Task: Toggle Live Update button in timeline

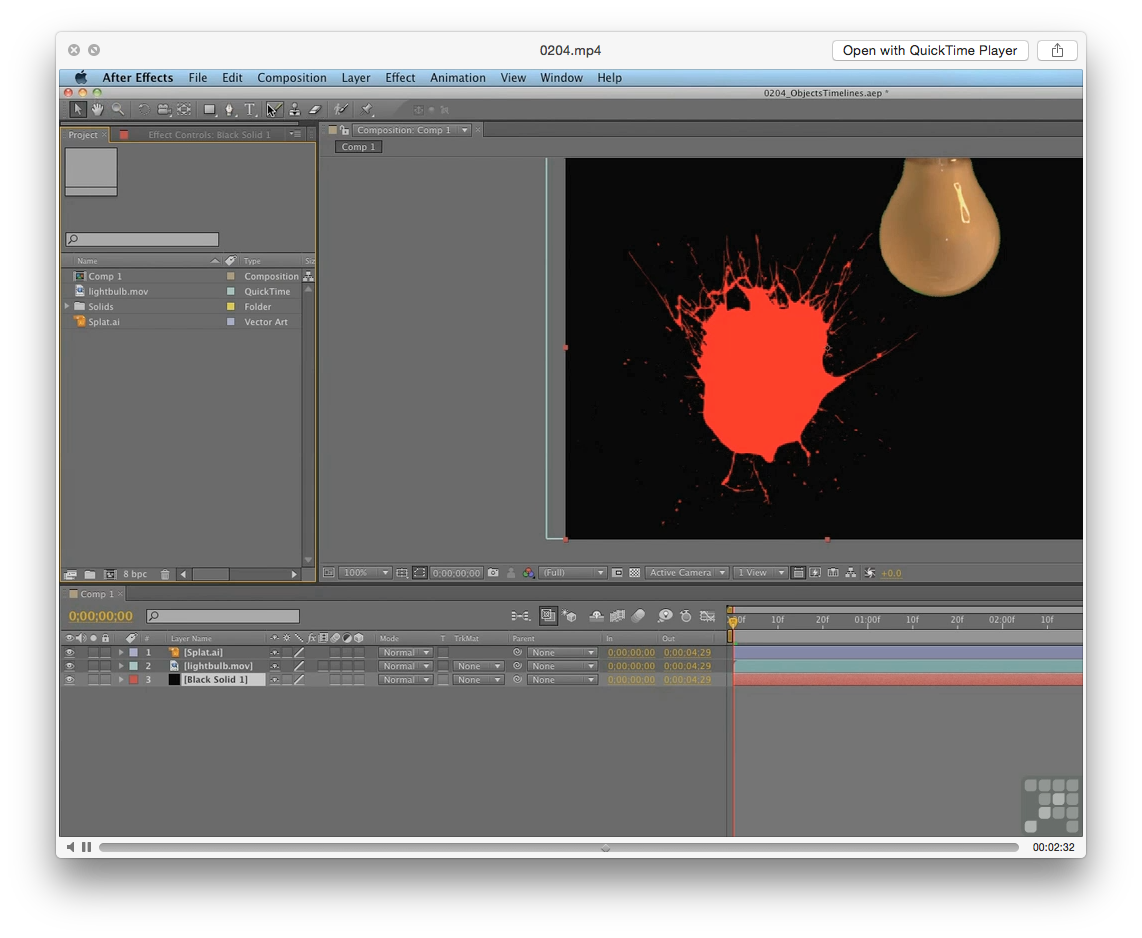Action: pyautogui.click(x=548, y=616)
